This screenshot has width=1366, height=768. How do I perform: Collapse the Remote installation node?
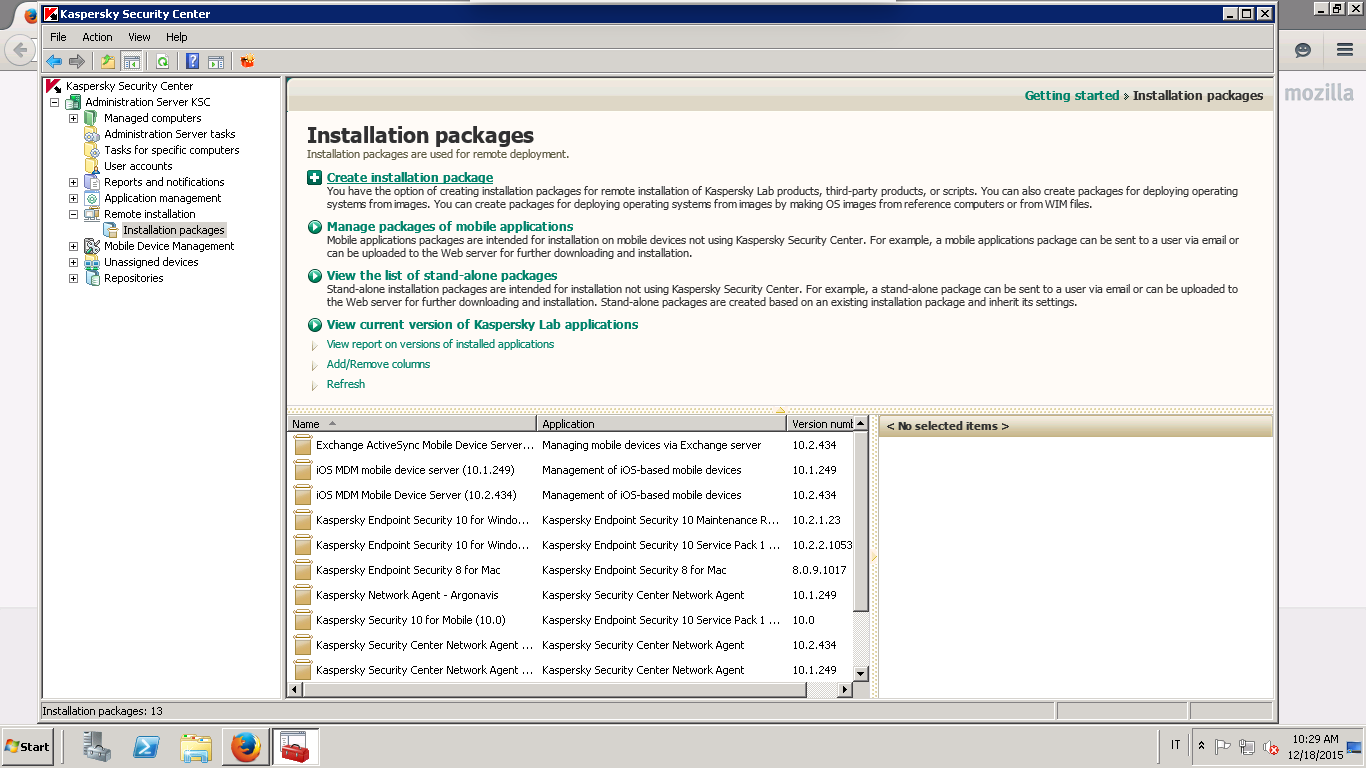coord(73,214)
